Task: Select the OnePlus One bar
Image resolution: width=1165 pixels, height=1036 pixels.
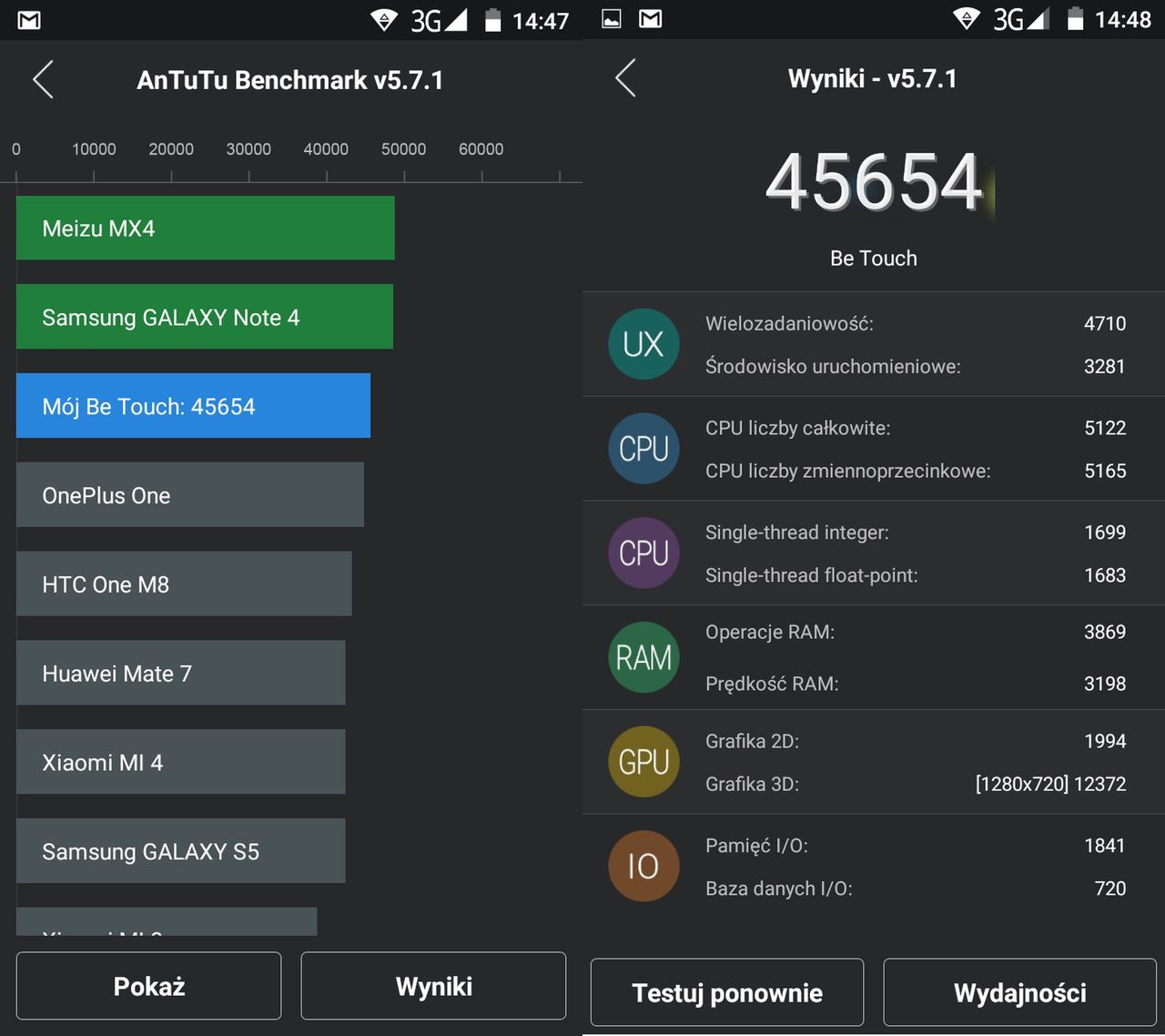Action: pos(190,494)
